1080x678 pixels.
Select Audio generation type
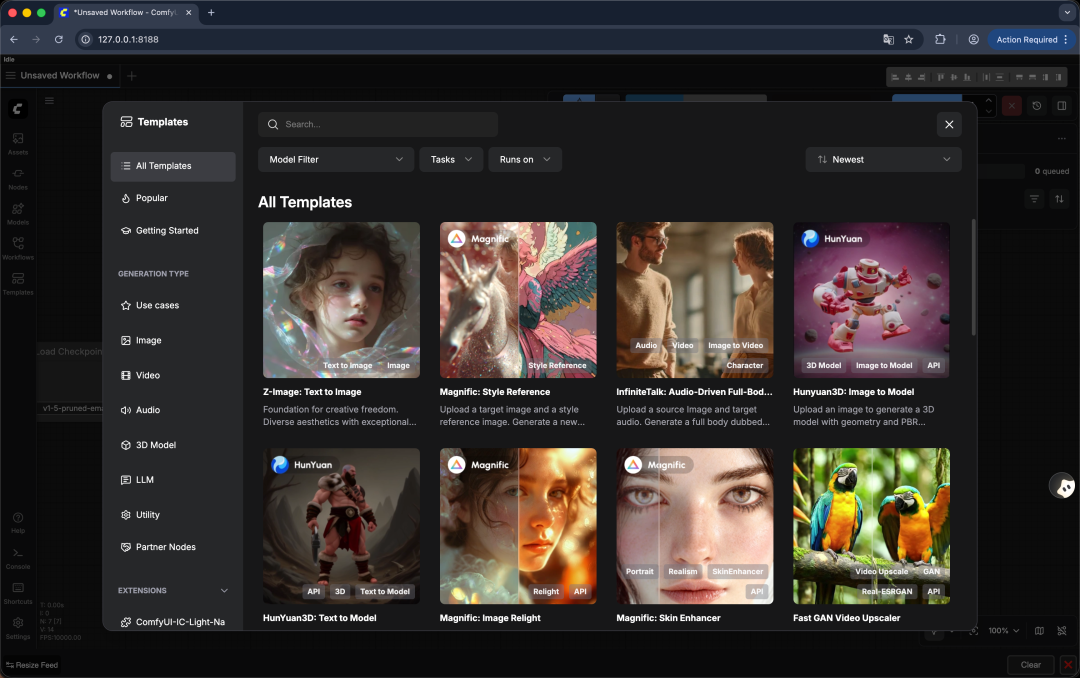click(x=173, y=410)
